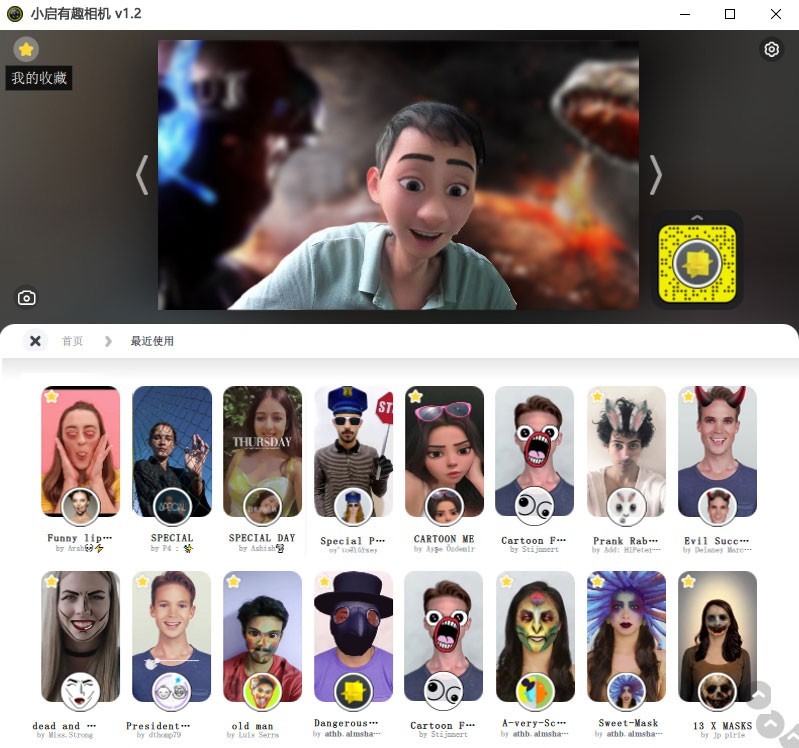Toggle favorite star on Sweet-Mask lens
This screenshot has height=748, width=799.
pyautogui.click(x=597, y=581)
